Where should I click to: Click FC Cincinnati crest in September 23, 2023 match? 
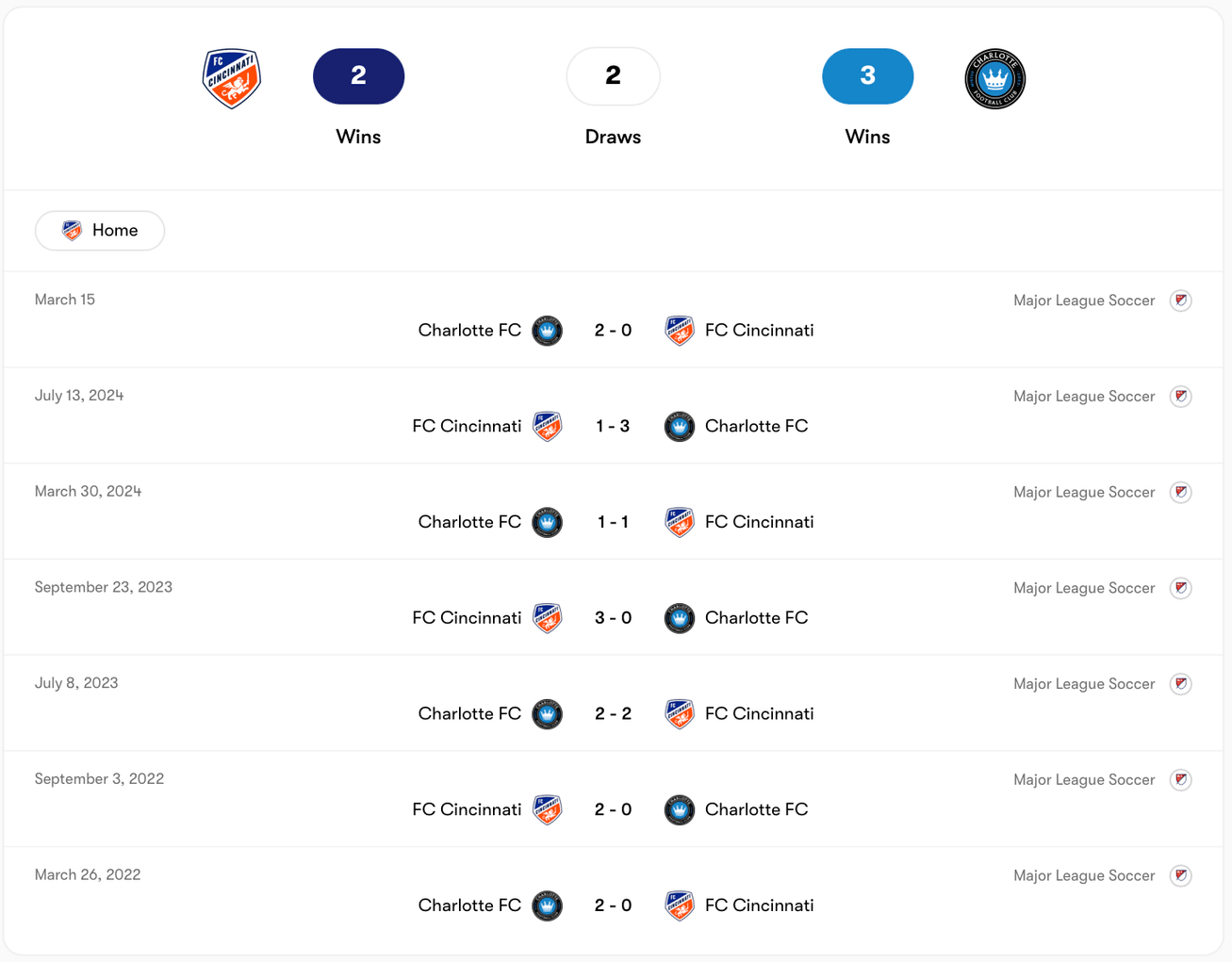547,618
